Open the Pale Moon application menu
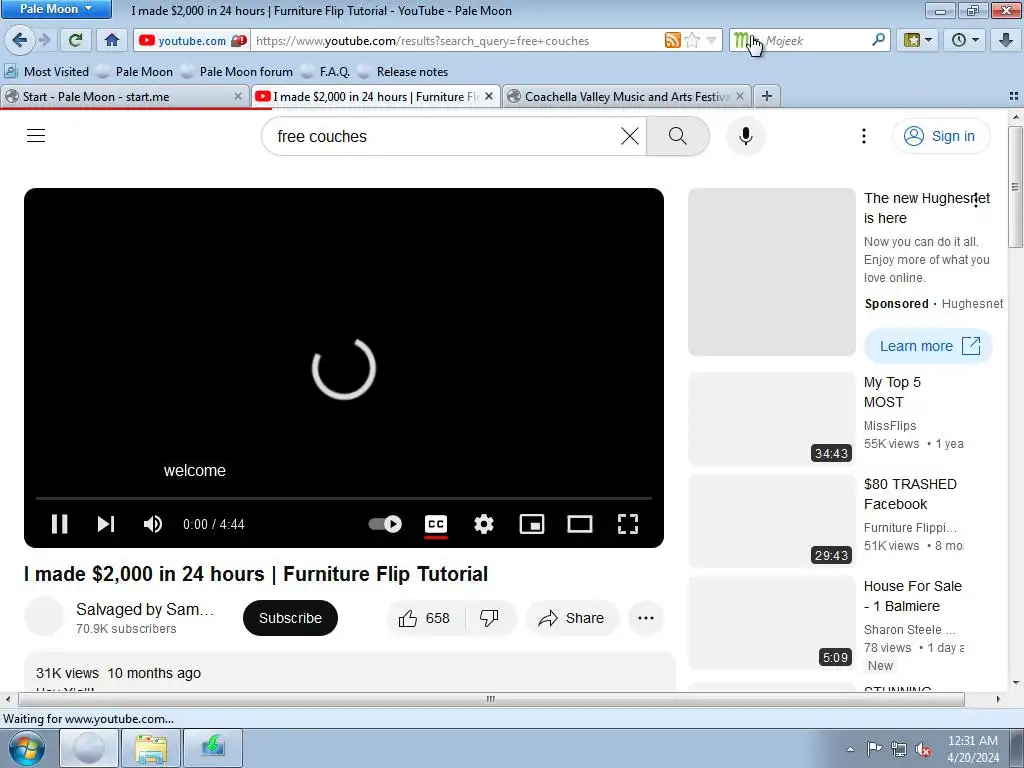1024x768 pixels. pos(56,9)
